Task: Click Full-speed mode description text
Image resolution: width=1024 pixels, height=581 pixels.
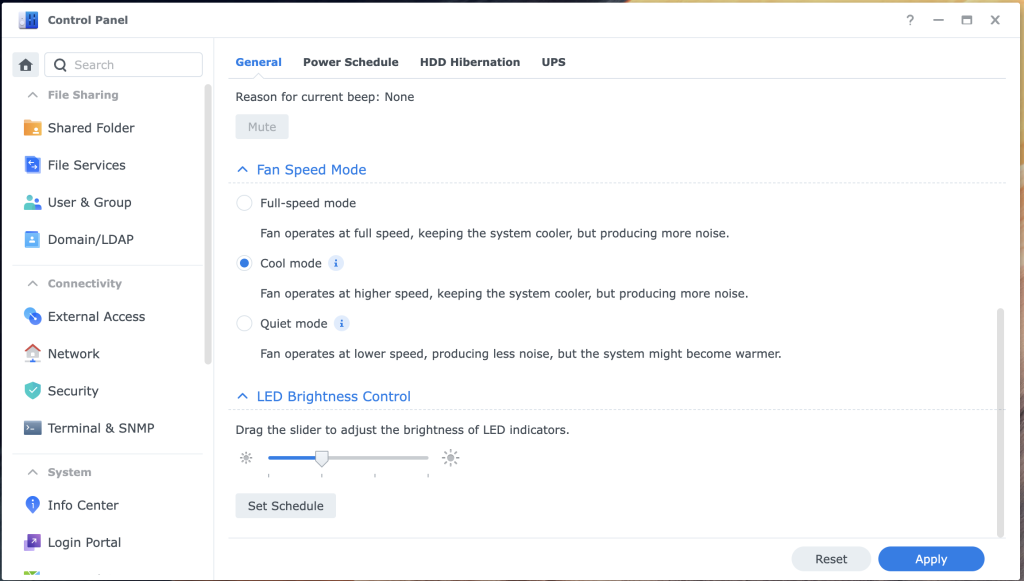Action: 494,233
